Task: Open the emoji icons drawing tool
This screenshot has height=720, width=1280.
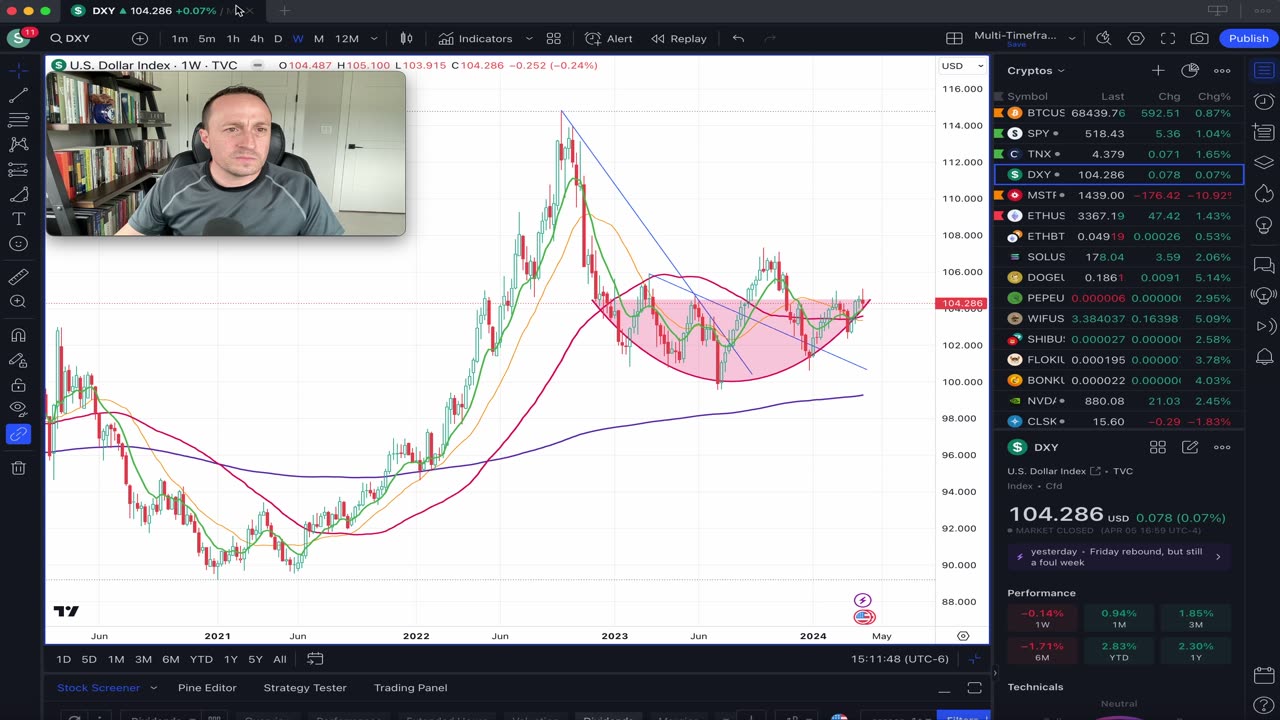Action: point(18,244)
